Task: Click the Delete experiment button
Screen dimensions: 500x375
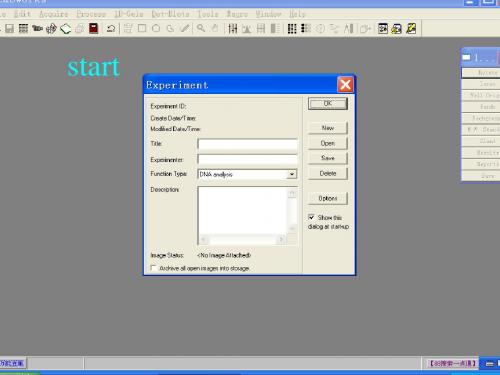Action: (328, 173)
